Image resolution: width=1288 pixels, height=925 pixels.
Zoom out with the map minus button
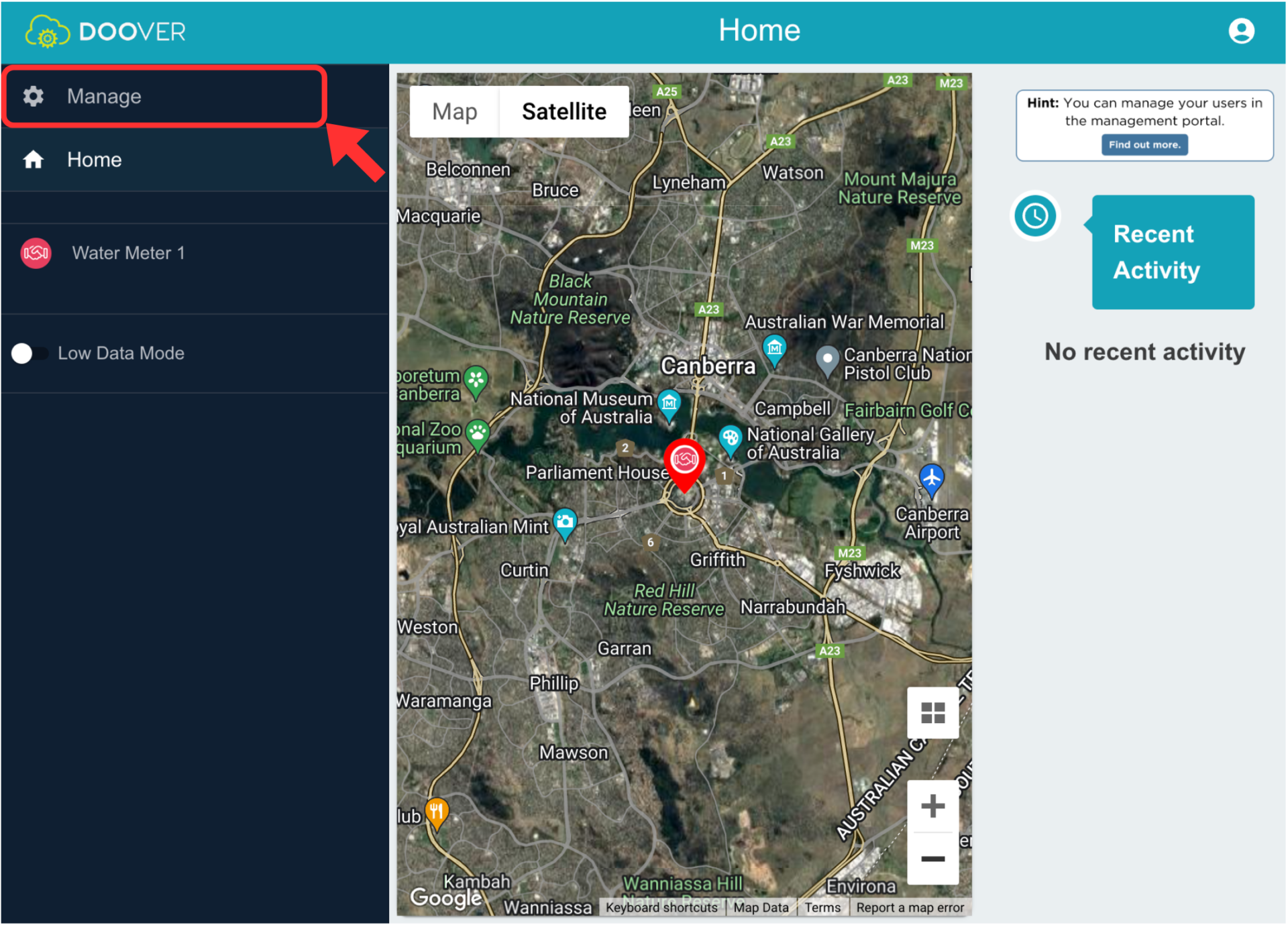pyautogui.click(x=932, y=859)
